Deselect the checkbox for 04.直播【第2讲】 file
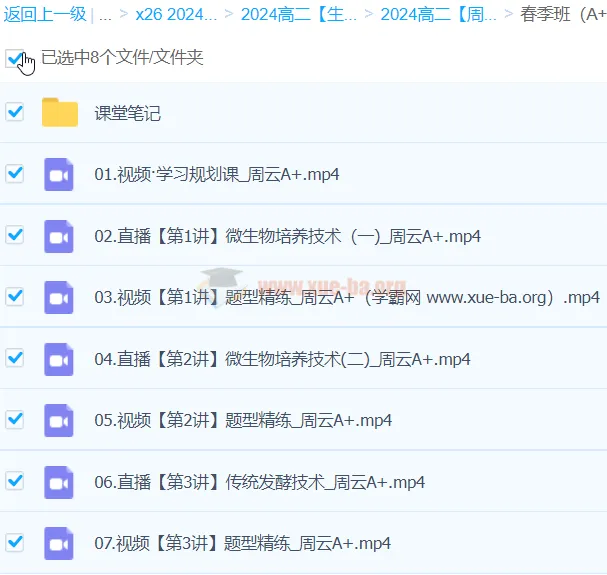The image size is (607, 575). tap(15, 358)
